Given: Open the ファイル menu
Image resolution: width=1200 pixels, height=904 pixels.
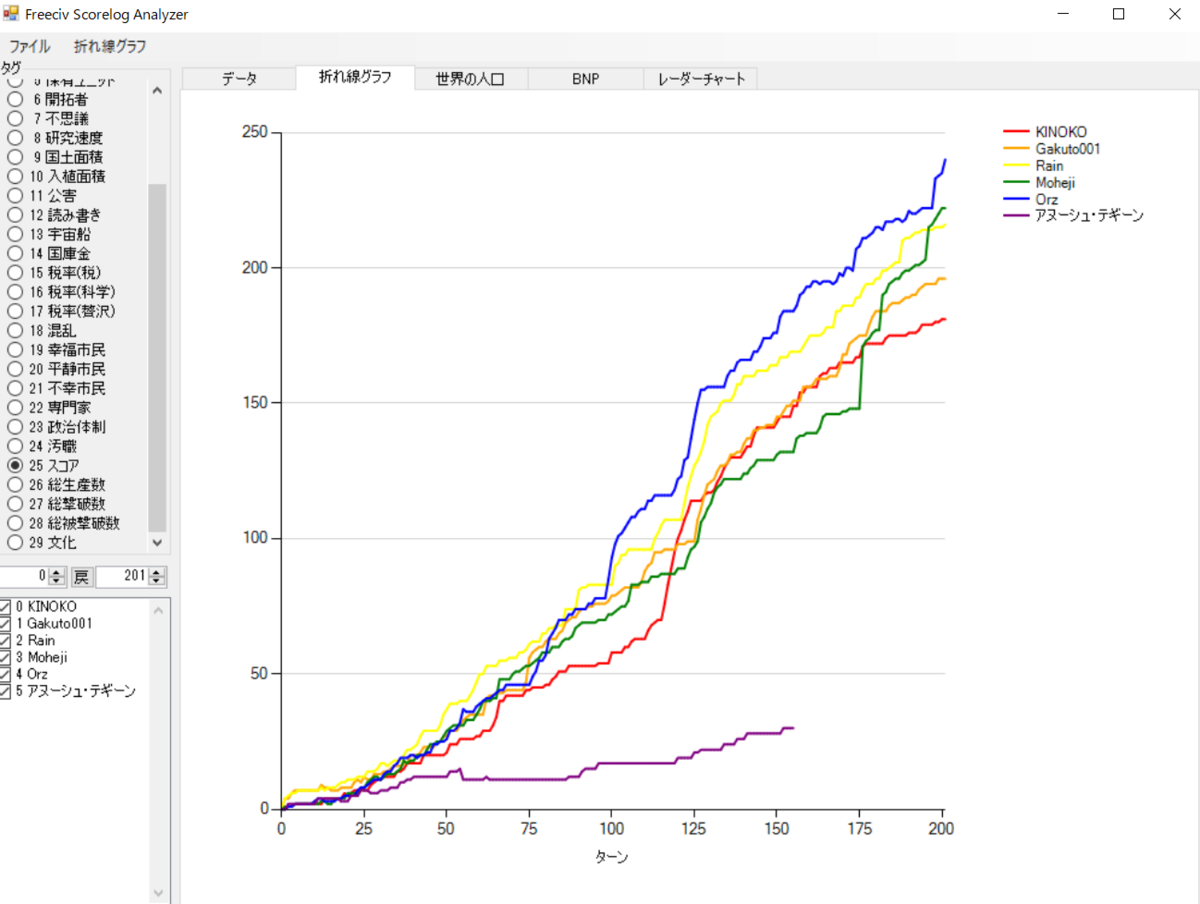Looking at the screenshot, I should pyautogui.click(x=30, y=46).
